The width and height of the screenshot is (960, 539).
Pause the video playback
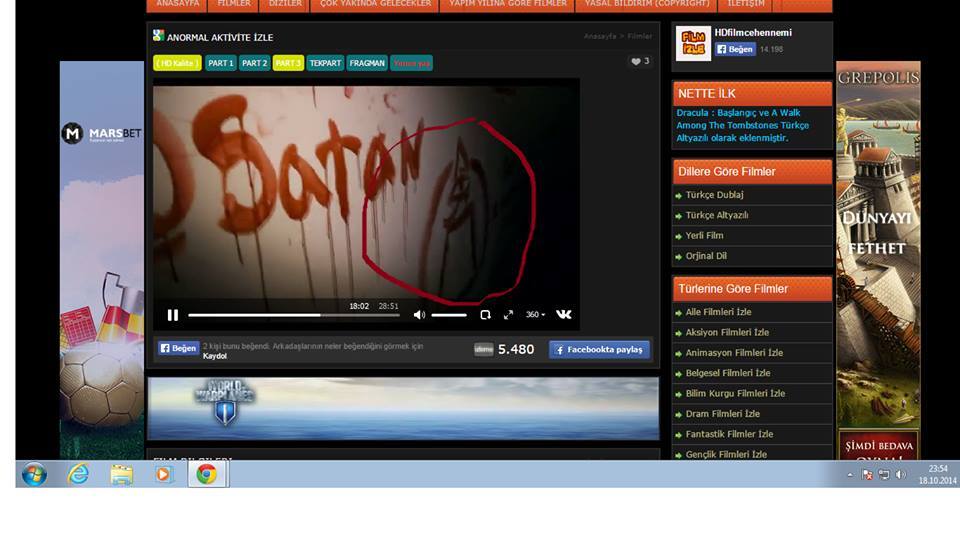coord(173,315)
